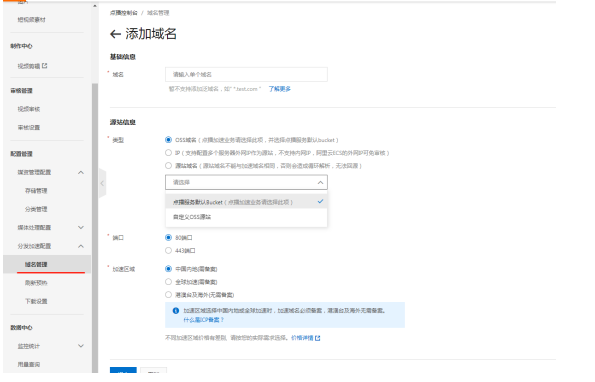Expand the 监控统计 sidebar group
Viewport: 595px width, 382px height.
tap(81, 346)
